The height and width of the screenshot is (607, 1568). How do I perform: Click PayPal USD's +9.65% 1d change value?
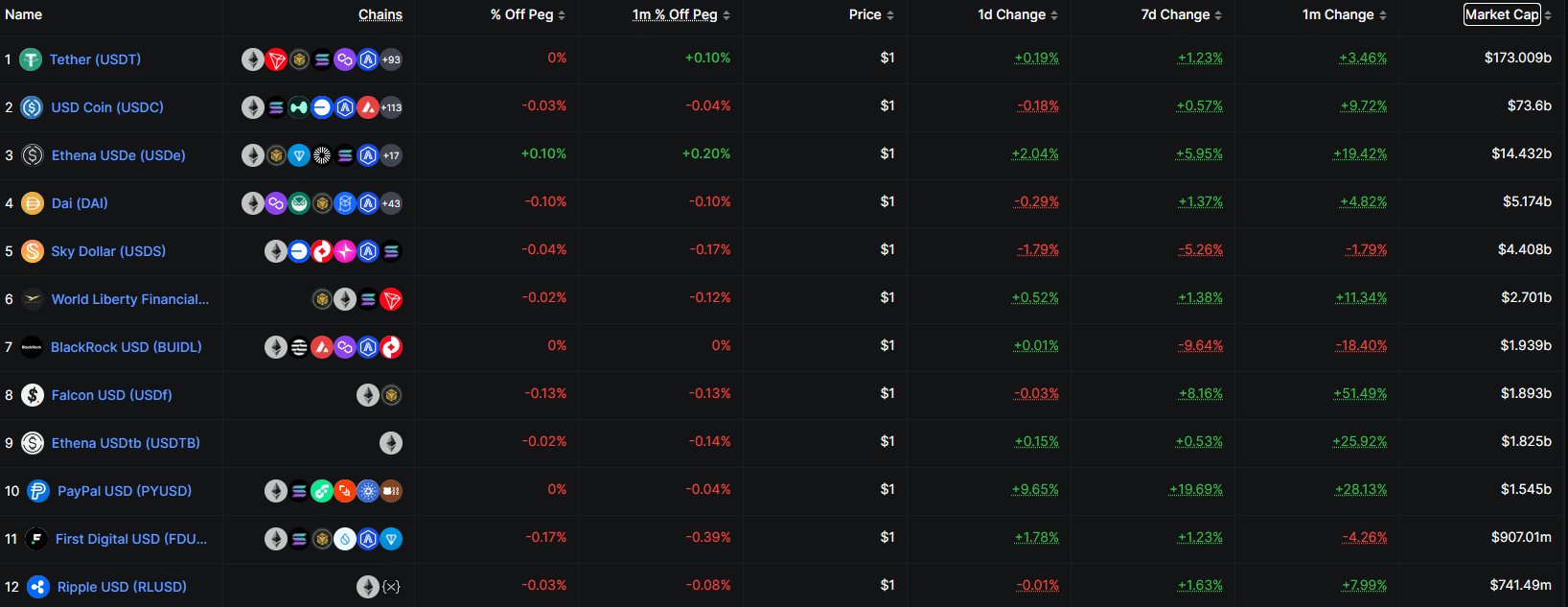coord(1035,489)
